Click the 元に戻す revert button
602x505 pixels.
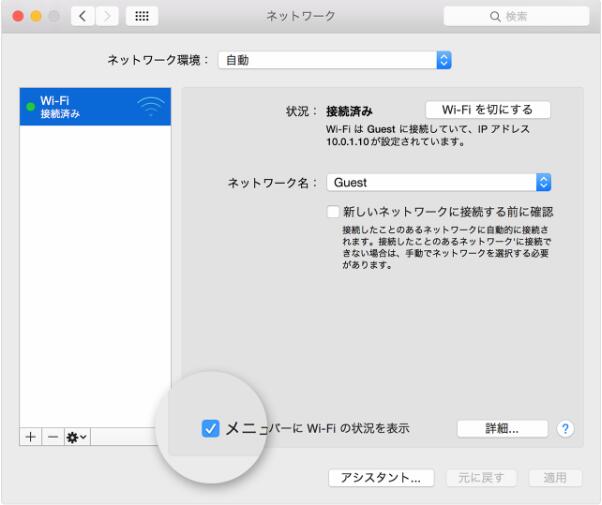tap(481, 478)
